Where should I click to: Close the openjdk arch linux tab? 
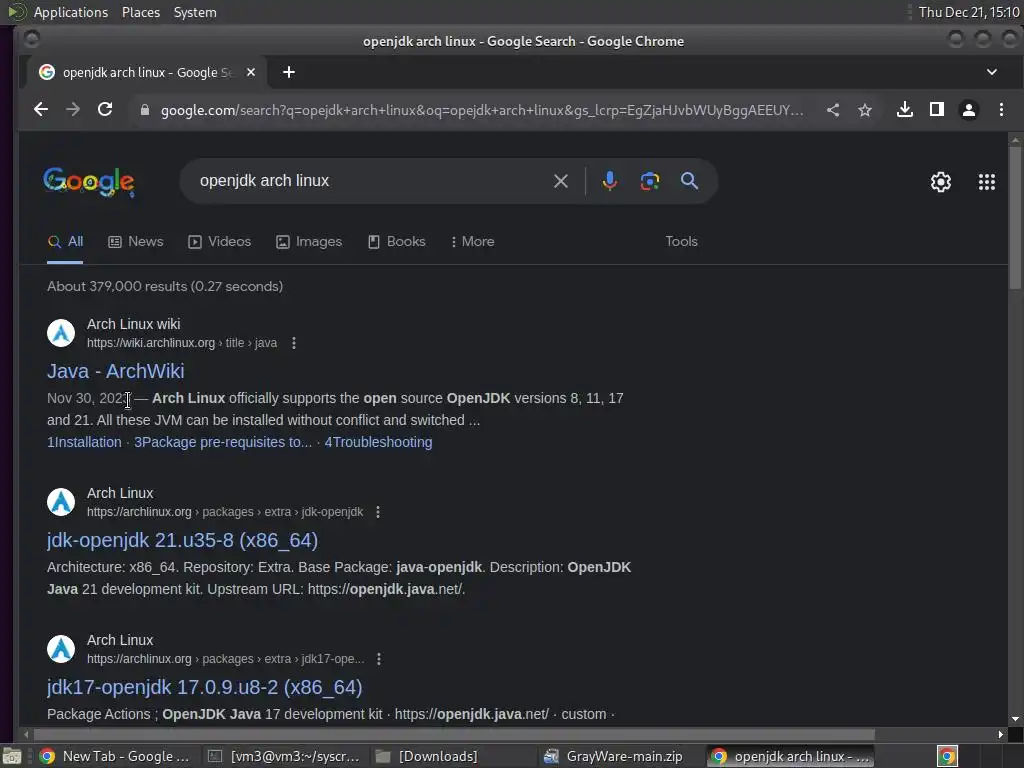pyautogui.click(x=251, y=72)
